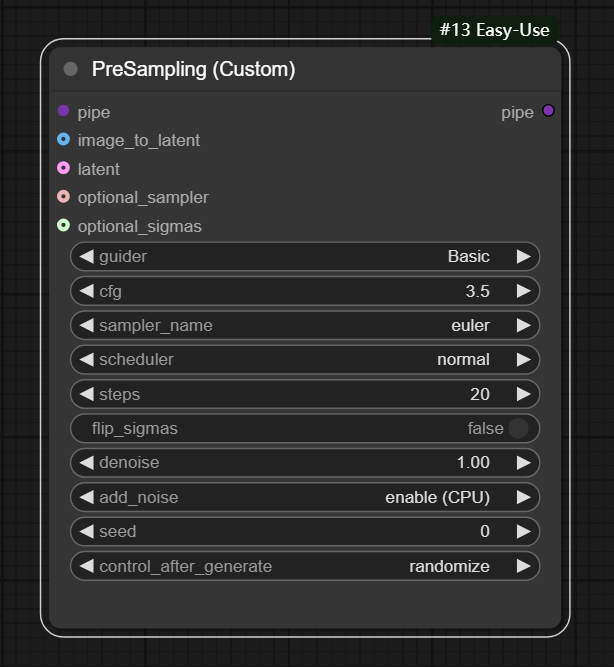Decrease denoise value with left arrow

tap(86, 463)
